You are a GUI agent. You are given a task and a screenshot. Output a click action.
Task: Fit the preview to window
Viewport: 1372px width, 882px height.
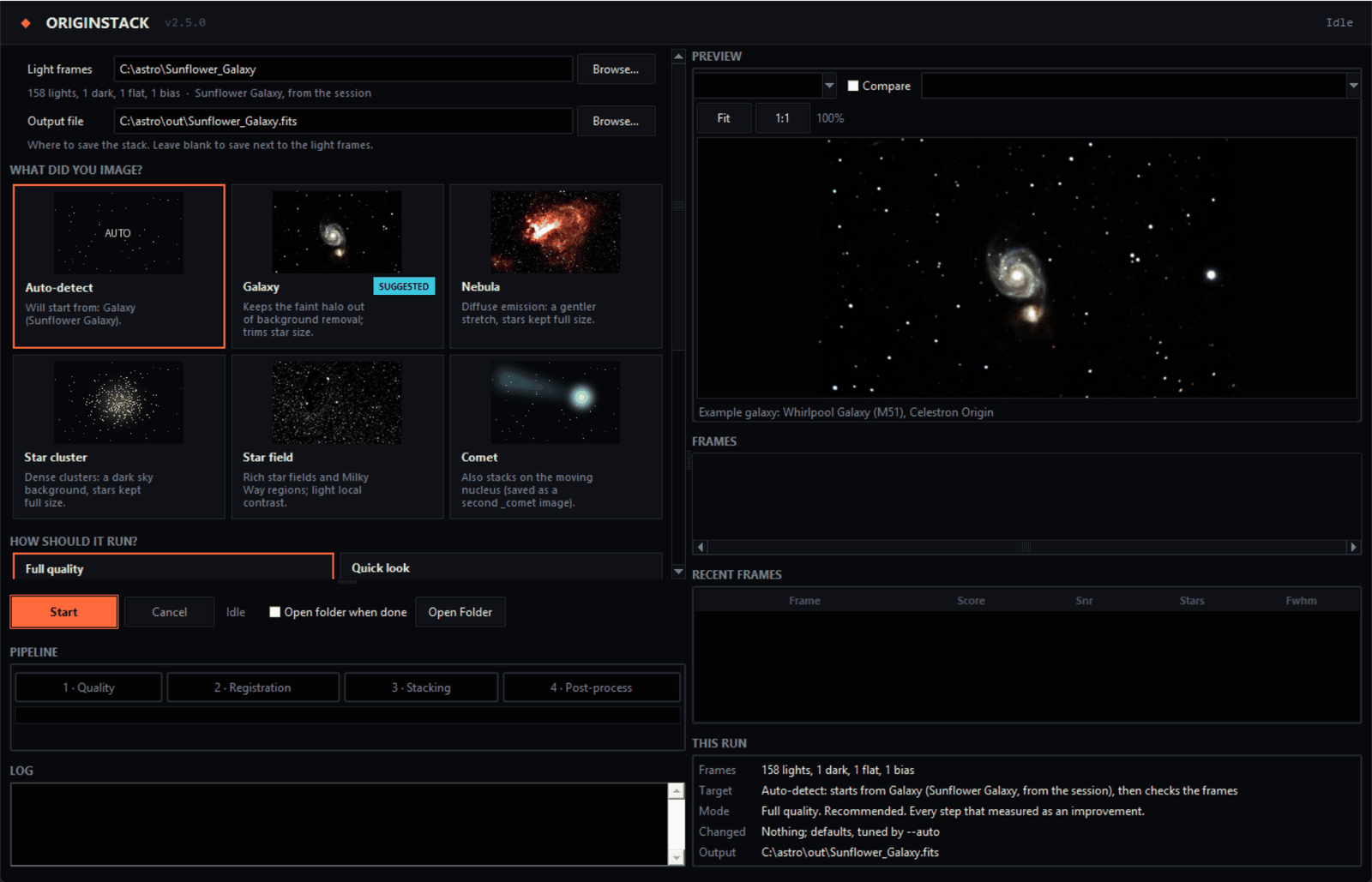[x=724, y=118]
